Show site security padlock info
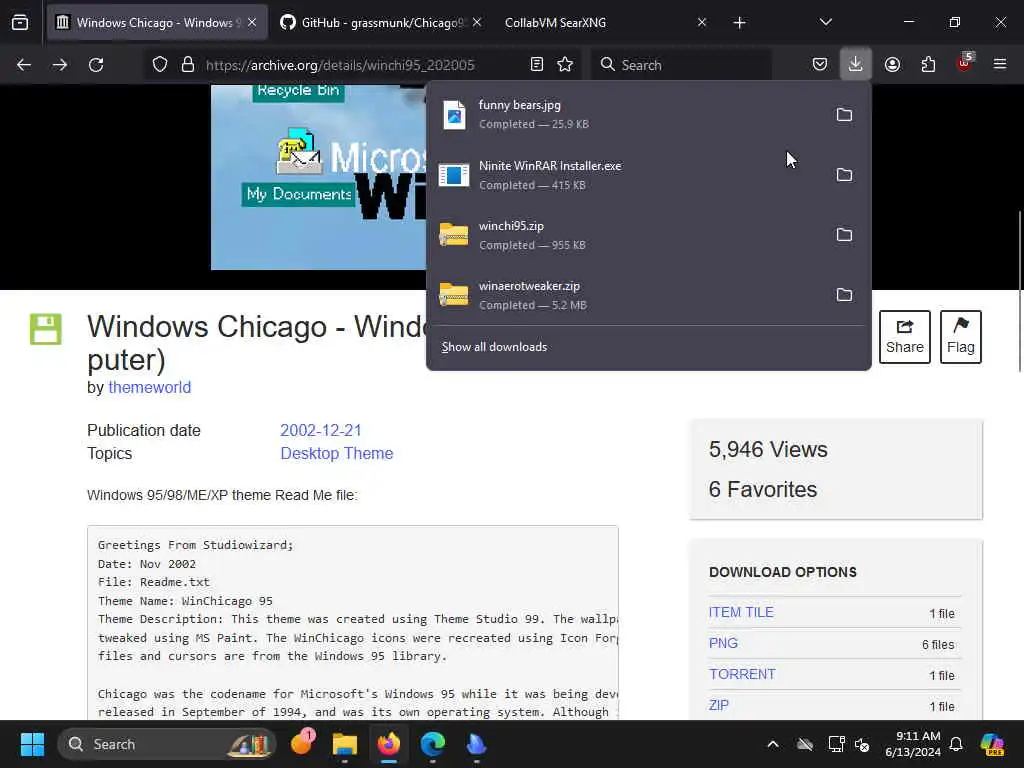 coord(188,65)
